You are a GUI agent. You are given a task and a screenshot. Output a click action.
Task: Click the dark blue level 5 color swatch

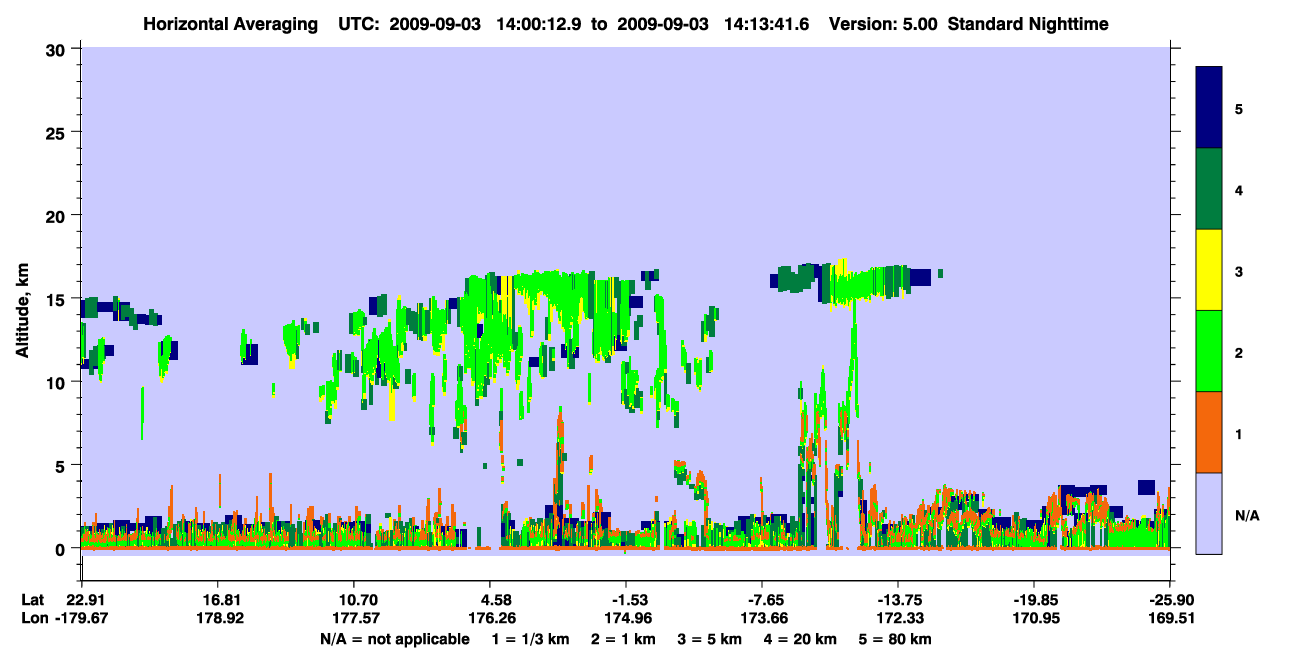click(x=1209, y=108)
